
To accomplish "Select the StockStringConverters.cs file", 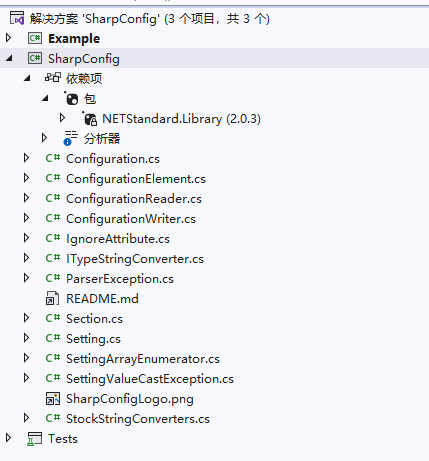I will tap(138, 419).
